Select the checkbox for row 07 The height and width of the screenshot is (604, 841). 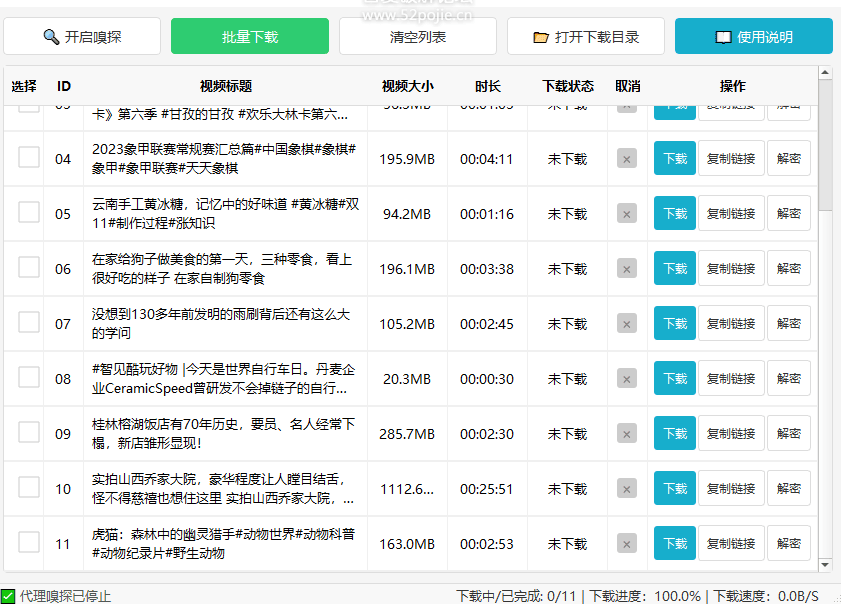pos(29,323)
